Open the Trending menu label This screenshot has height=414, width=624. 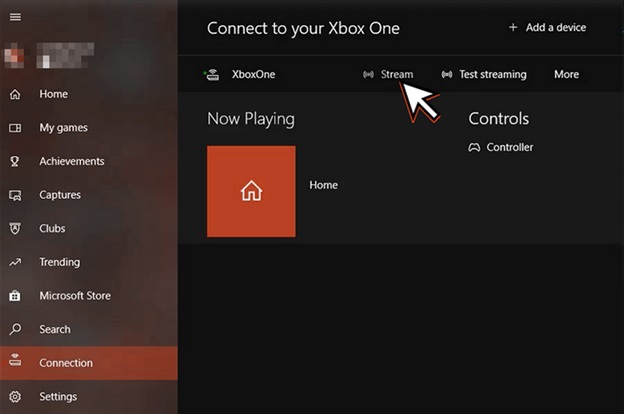click(60, 262)
